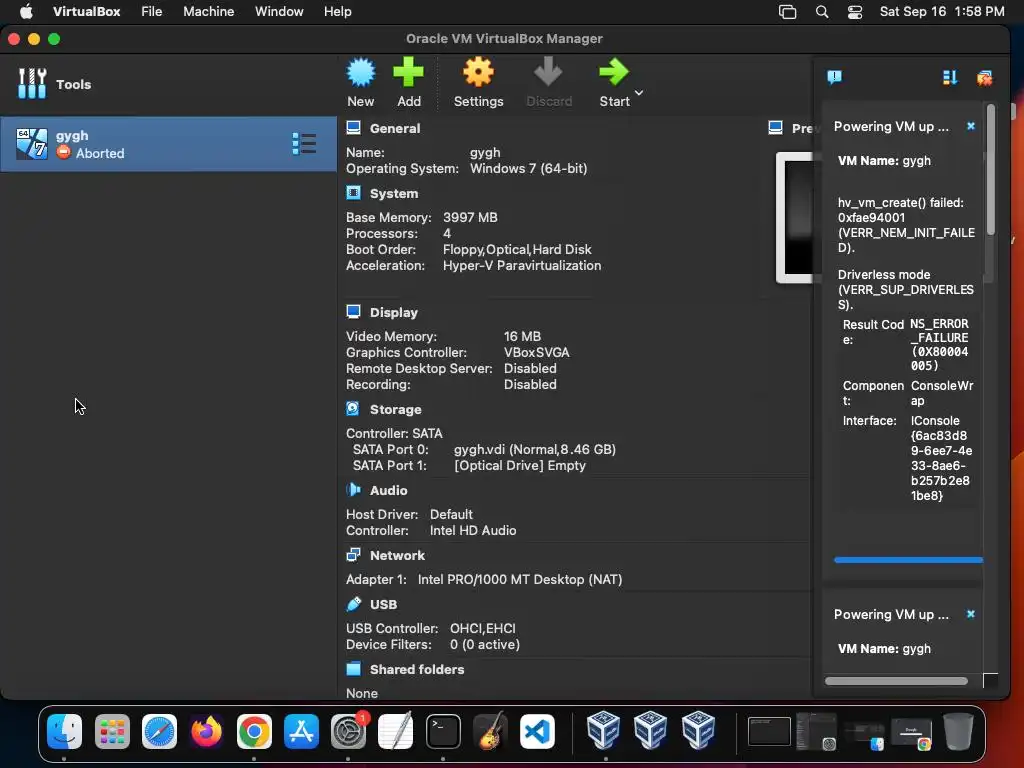Expand the Start button dropdown chevron
1024x768 pixels.
pyautogui.click(x=639, y=93)
